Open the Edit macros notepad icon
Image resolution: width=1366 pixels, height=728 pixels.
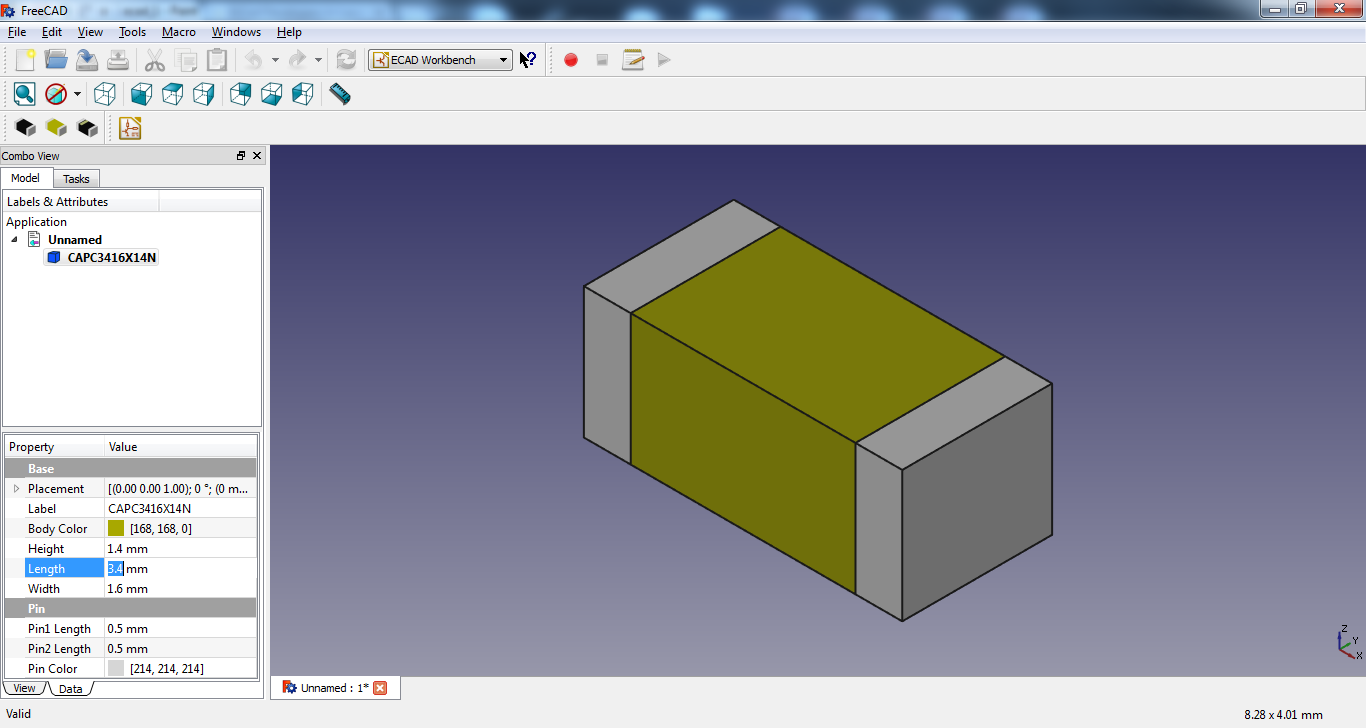pyautogui.click(x=632, y=60)
